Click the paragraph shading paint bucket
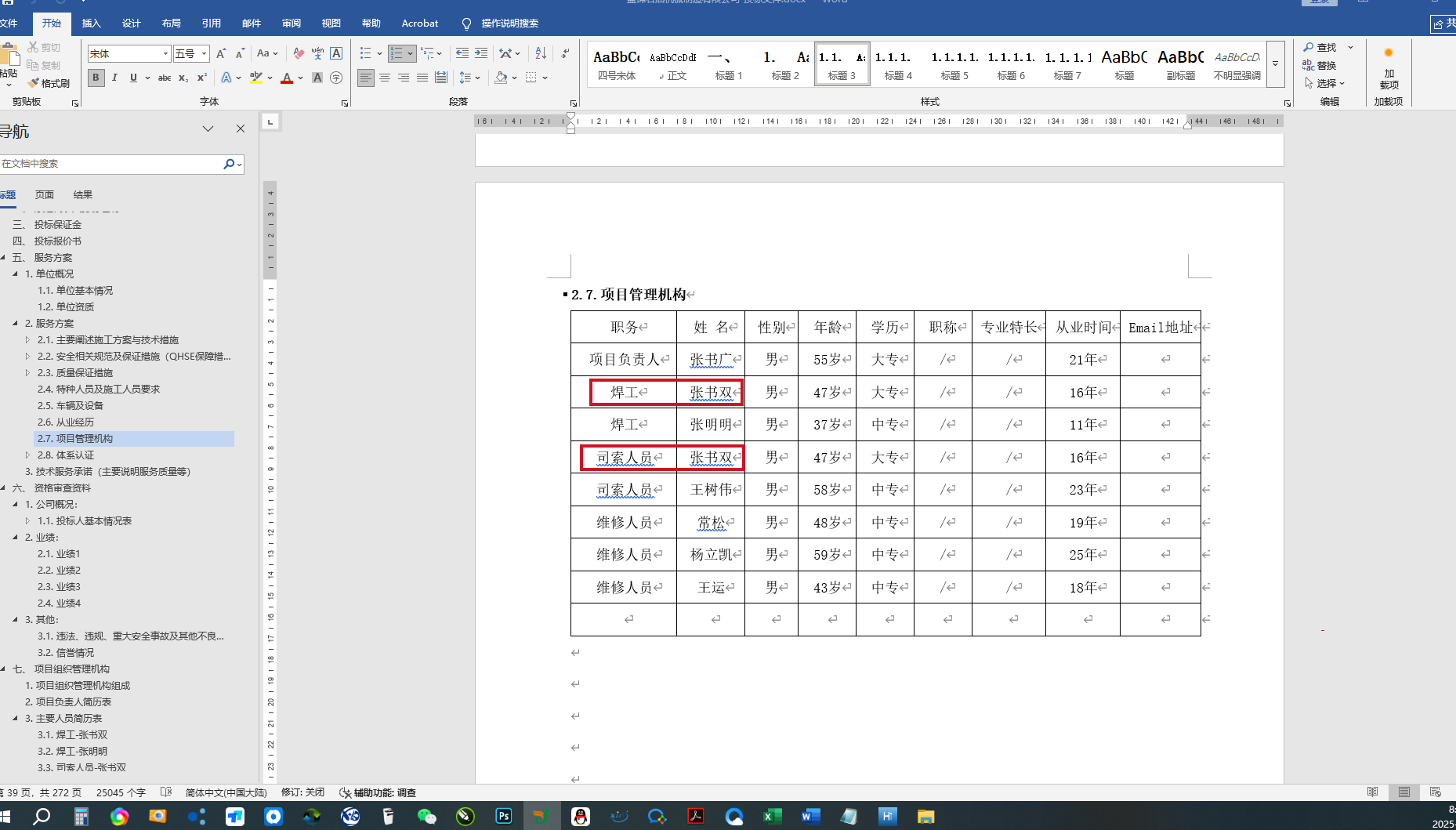Image resolution: width=1456 pixels, height=830 pixels. 501,78
